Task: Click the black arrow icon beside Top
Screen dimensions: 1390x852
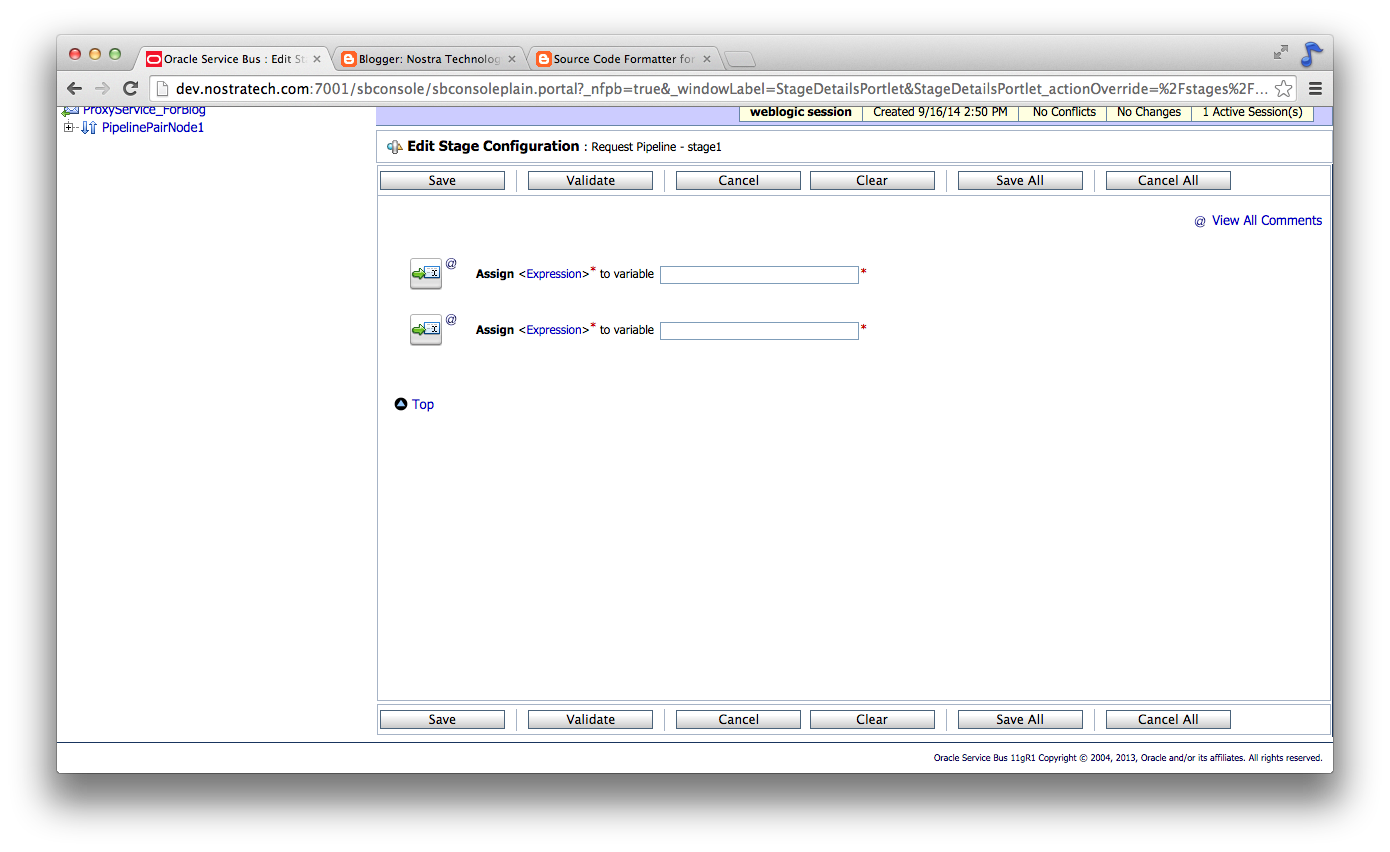Action: click(401, 404)
